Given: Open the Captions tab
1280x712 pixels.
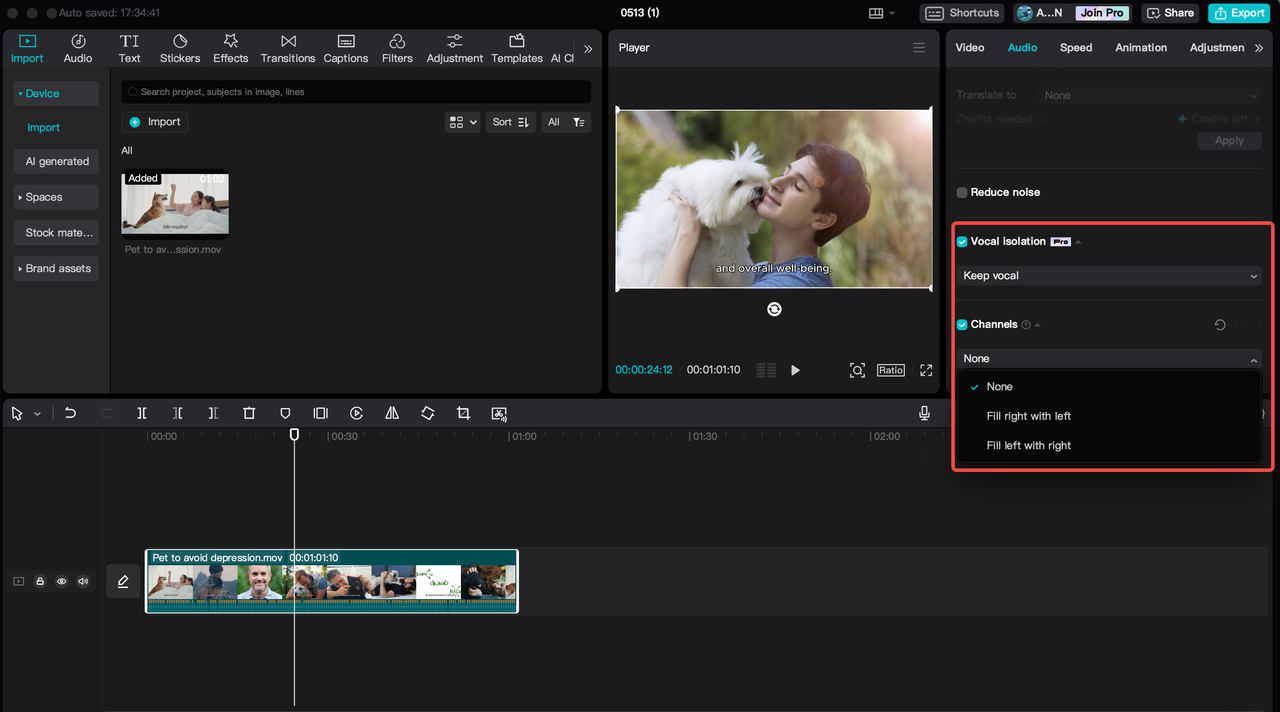Looking at the screenshot, I should click(346, 48).
